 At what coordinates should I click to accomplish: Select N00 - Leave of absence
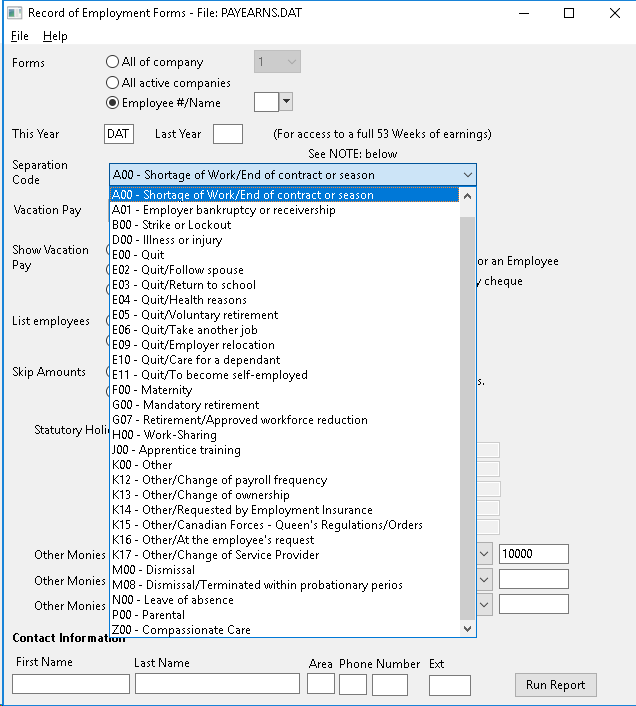tap(284, 600)
